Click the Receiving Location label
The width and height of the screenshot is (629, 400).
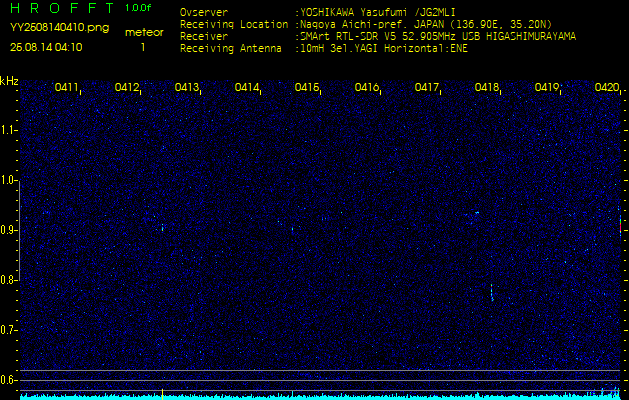[x=234, y=24]
